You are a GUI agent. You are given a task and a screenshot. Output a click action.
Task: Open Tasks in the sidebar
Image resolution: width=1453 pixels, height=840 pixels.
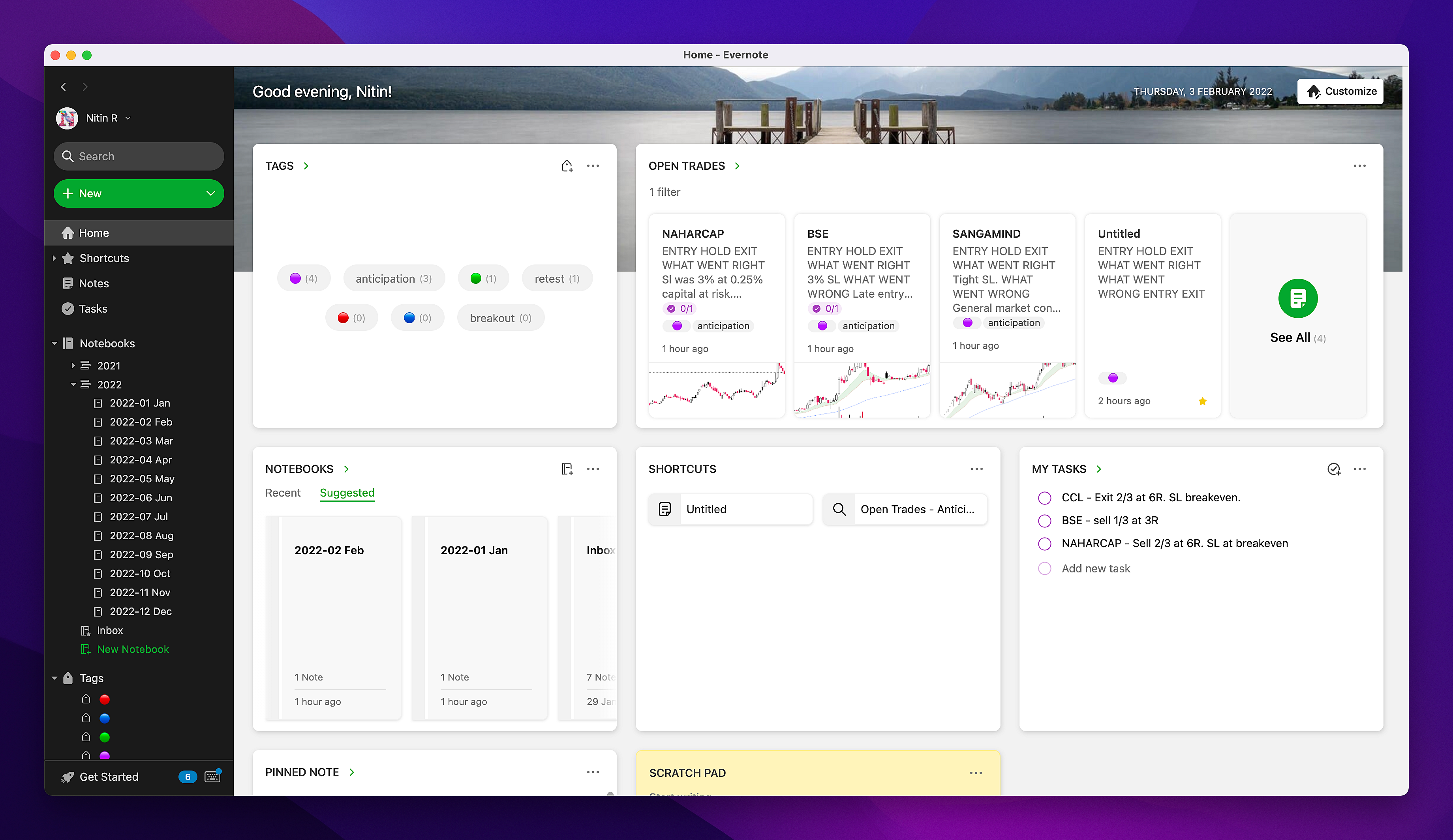pyautogui.click(x=139, y=309)
